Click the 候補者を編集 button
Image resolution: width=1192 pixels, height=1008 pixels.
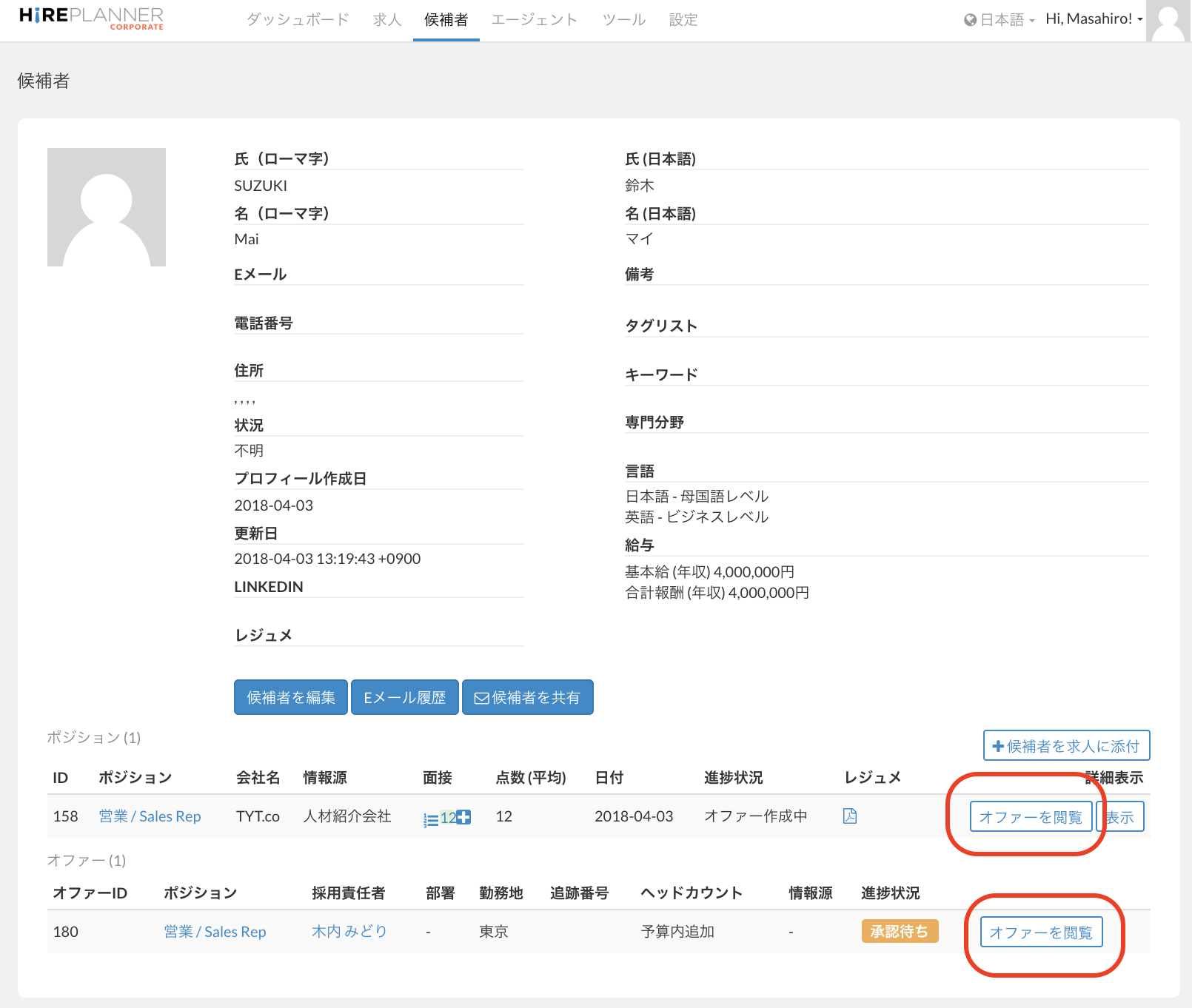(290, 697)
